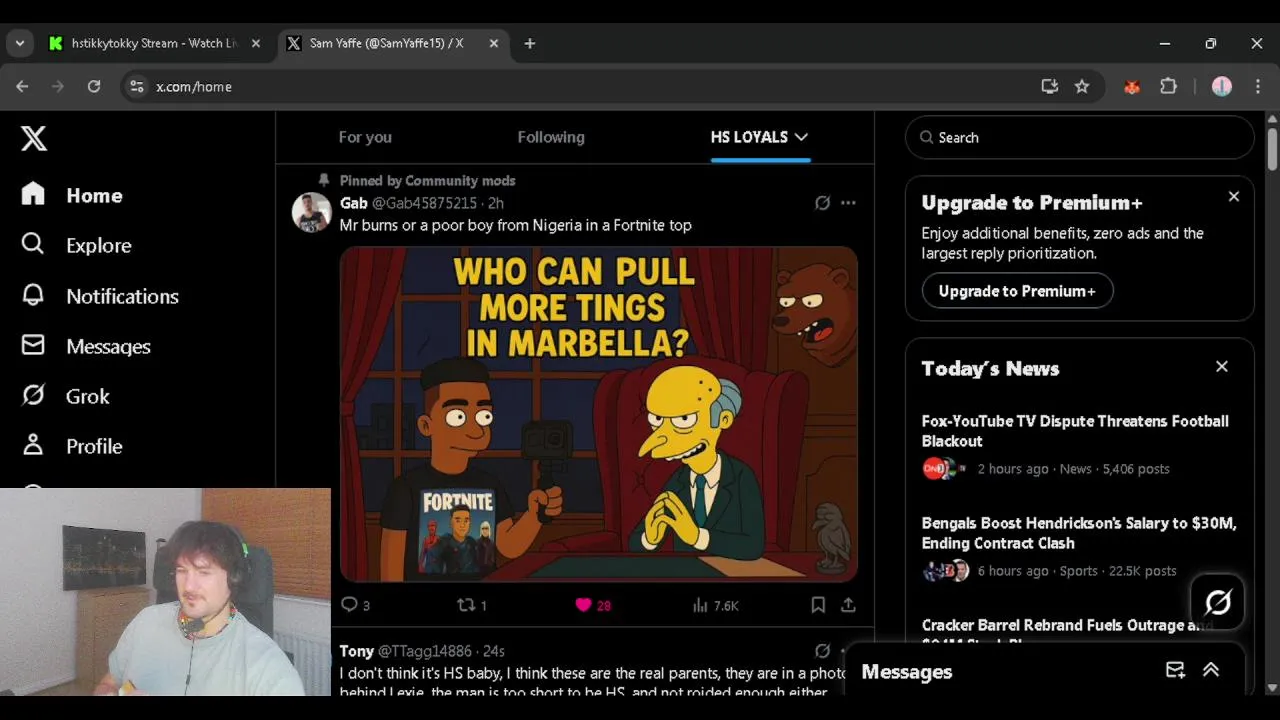Viewport: 1280px width, 720px height.
Task: Click Tony's username link
Action: (424, 651)
